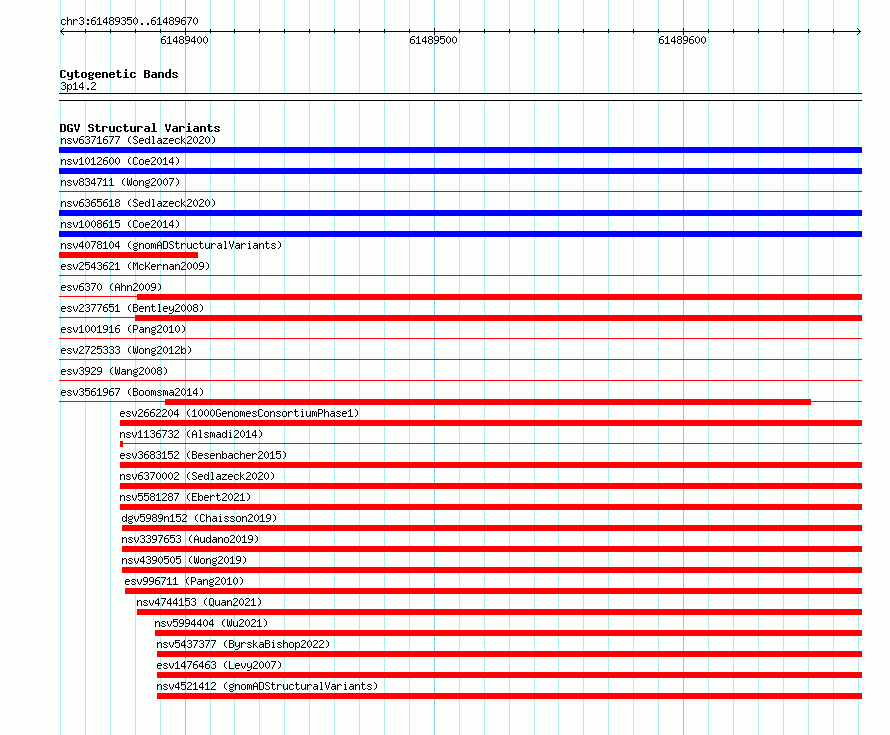Click the red bar under esv996711
This screenshot has height=735, width=890.
click(x=493, y=591)
